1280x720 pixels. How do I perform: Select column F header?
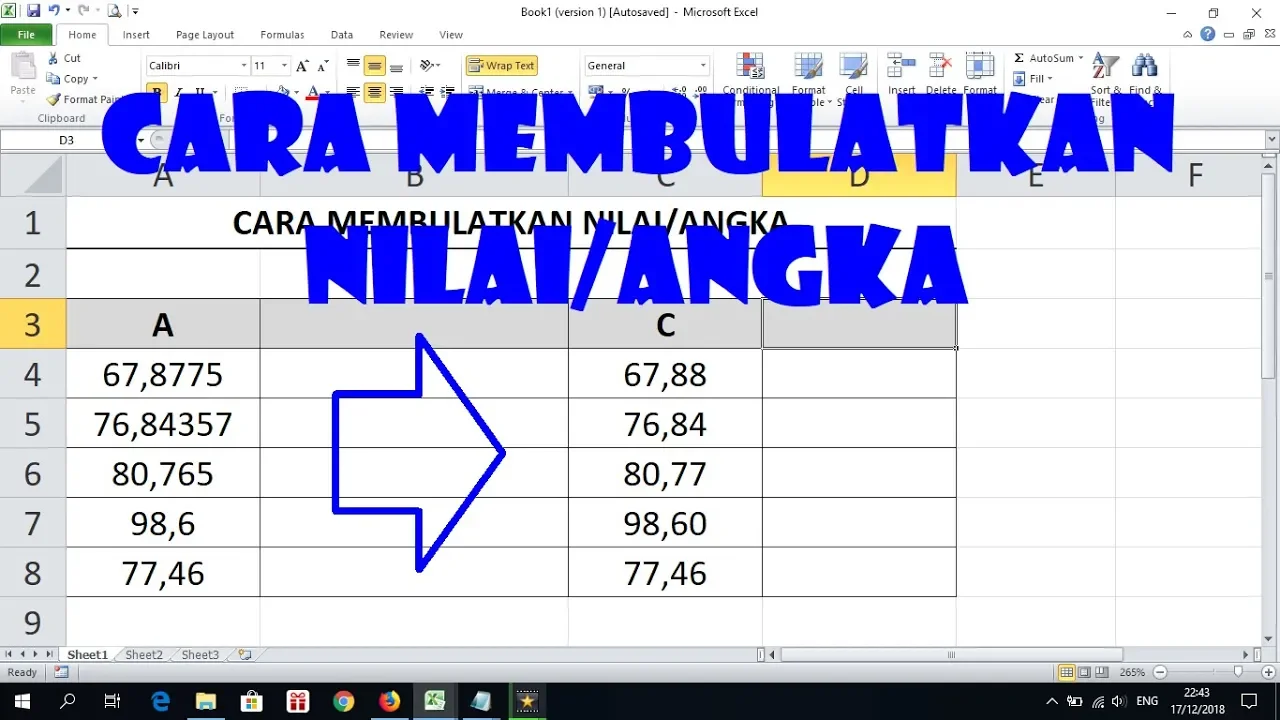(1195, 176)
